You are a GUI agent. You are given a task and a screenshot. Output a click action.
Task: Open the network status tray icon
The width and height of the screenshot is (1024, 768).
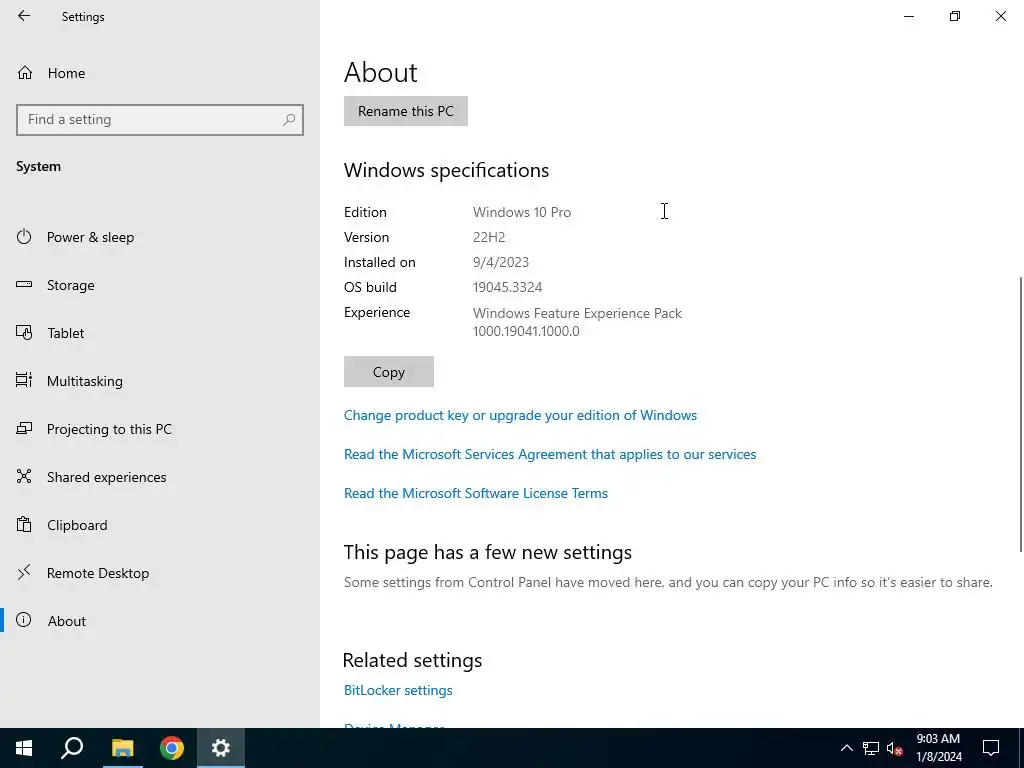click(x=871, y=748)
